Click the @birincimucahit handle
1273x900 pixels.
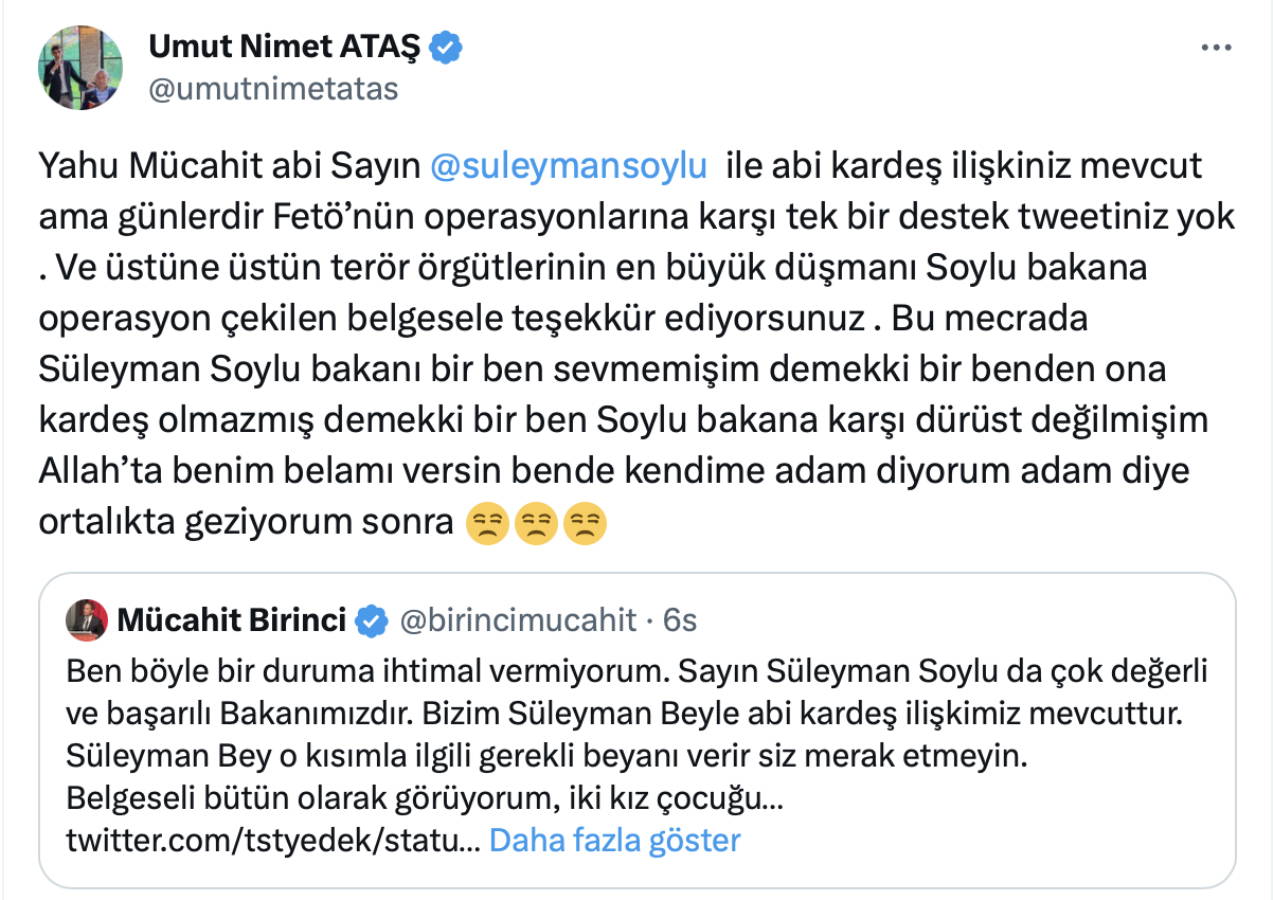[x=518, y=621]
